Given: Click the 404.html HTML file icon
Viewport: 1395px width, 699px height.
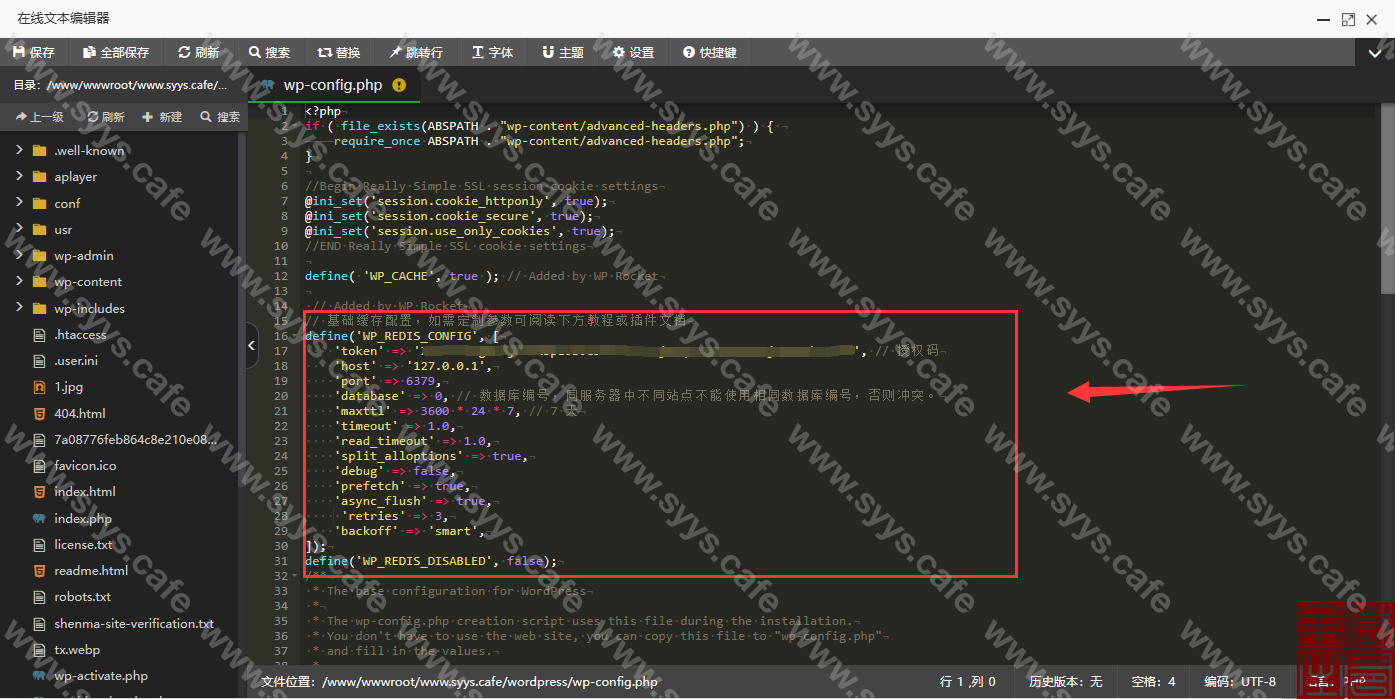Looking at the screenshot, I should tap(39, 413).
